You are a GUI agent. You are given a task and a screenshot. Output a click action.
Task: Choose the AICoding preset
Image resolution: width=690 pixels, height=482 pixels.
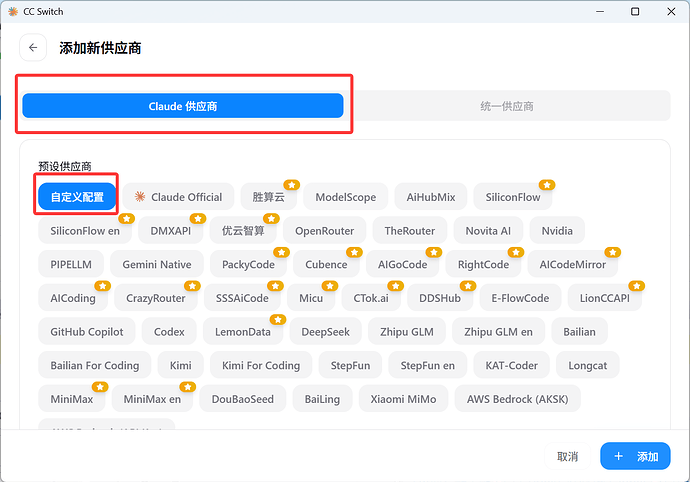tap(73, 298)
